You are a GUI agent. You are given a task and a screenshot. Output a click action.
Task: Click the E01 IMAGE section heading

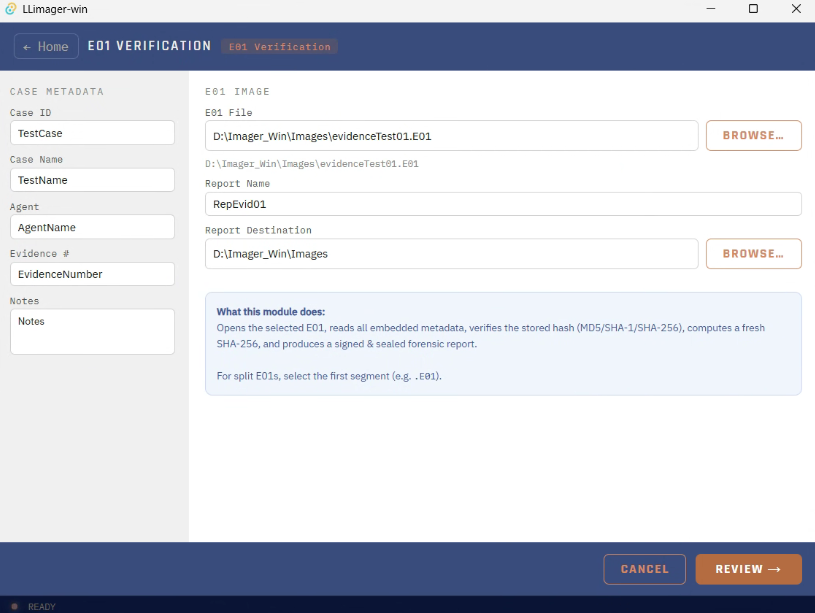237,92
